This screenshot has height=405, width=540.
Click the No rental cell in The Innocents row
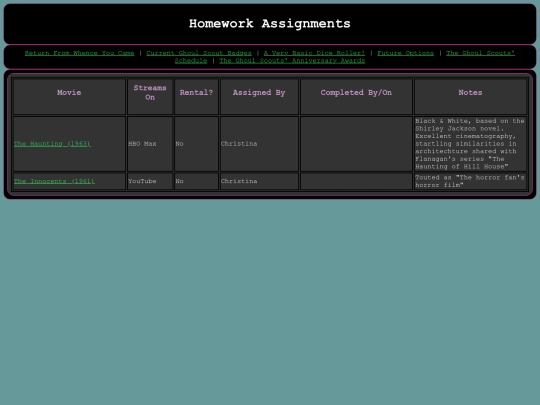click(x=196, y=181)
